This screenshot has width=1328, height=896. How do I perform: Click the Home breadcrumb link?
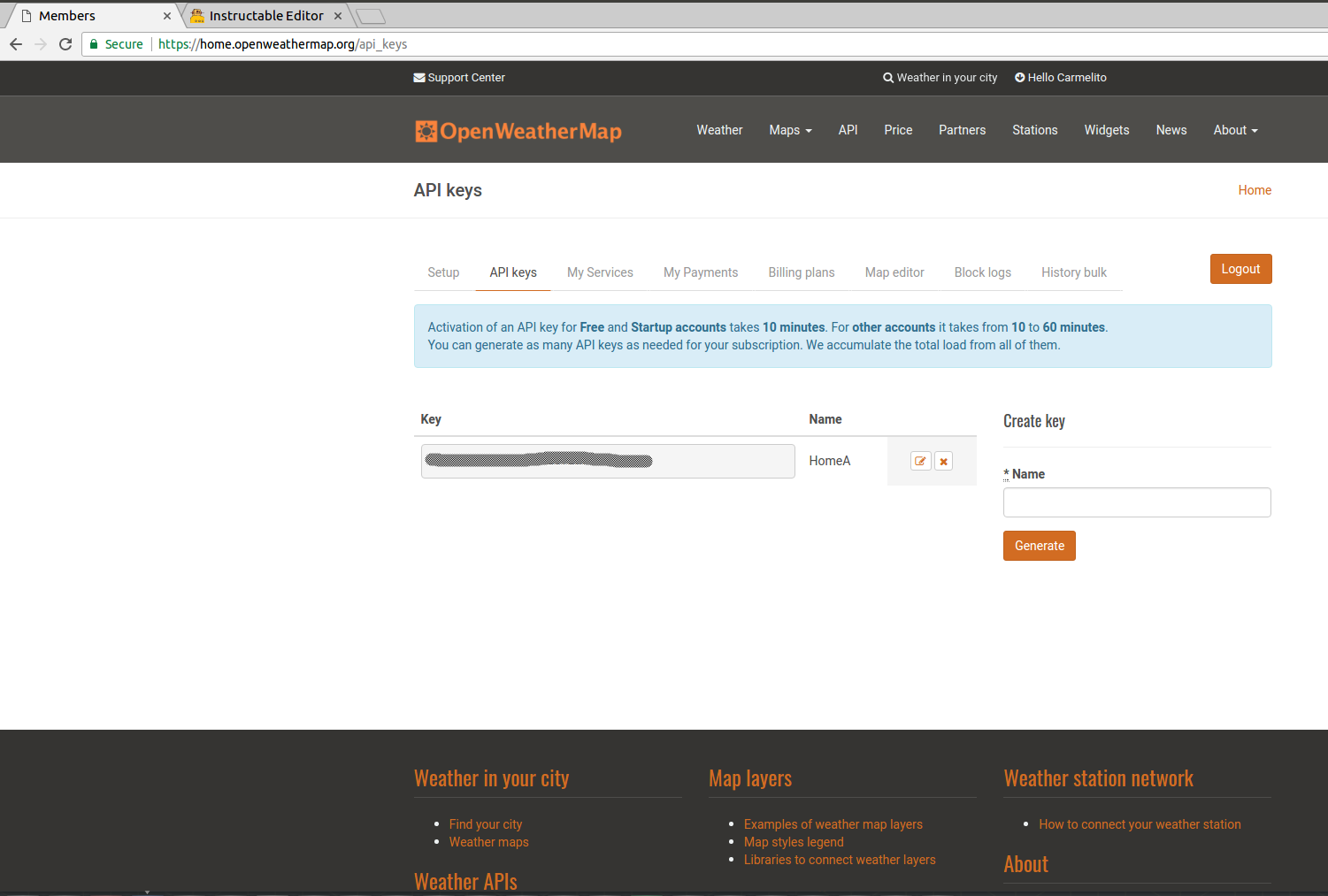[x=1255, y=190]
